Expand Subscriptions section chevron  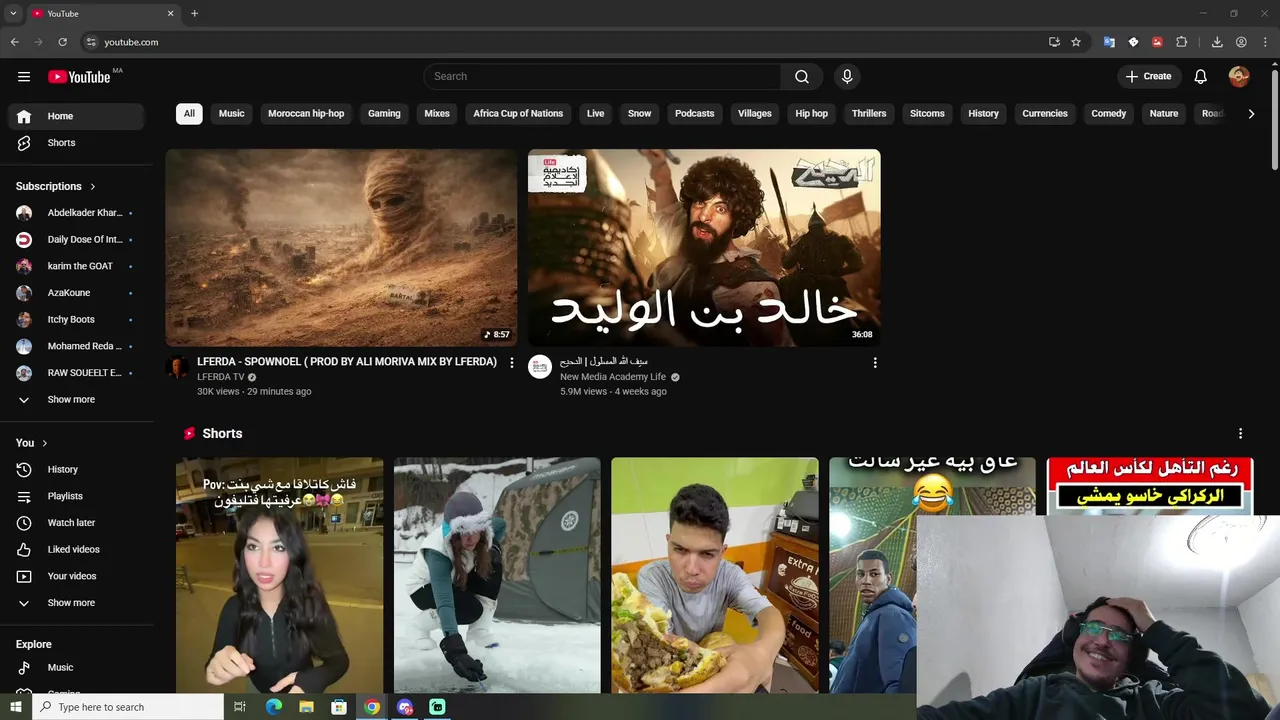click(93, 187)
